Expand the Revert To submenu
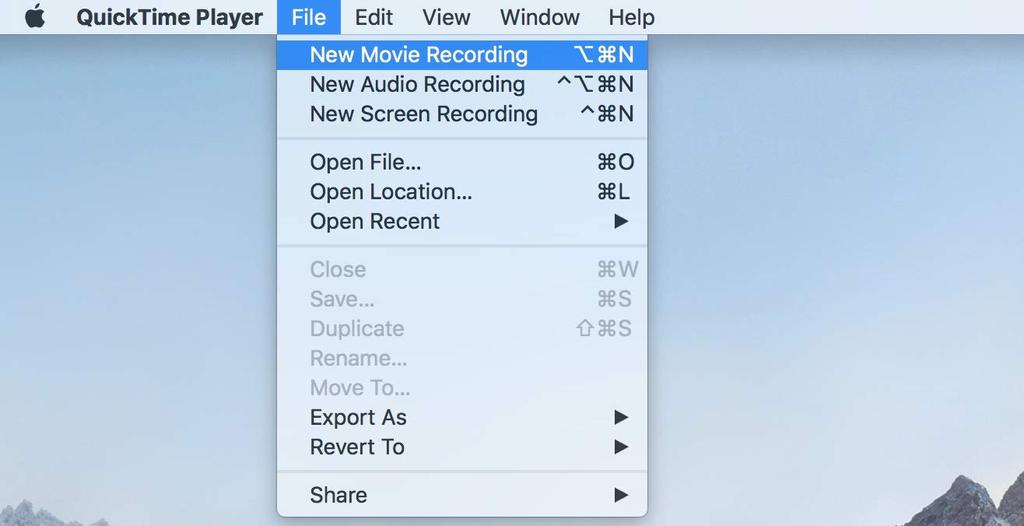This screenshot has width=1024, height=526. point(357,447)
